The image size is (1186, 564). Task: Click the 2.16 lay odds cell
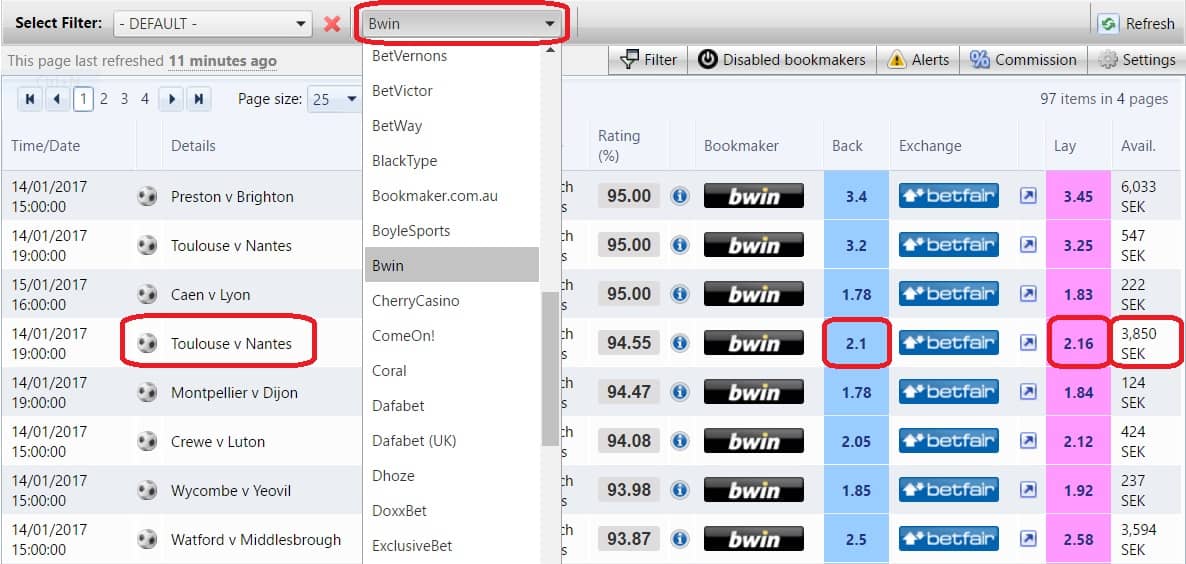[x=1078, y=344]
